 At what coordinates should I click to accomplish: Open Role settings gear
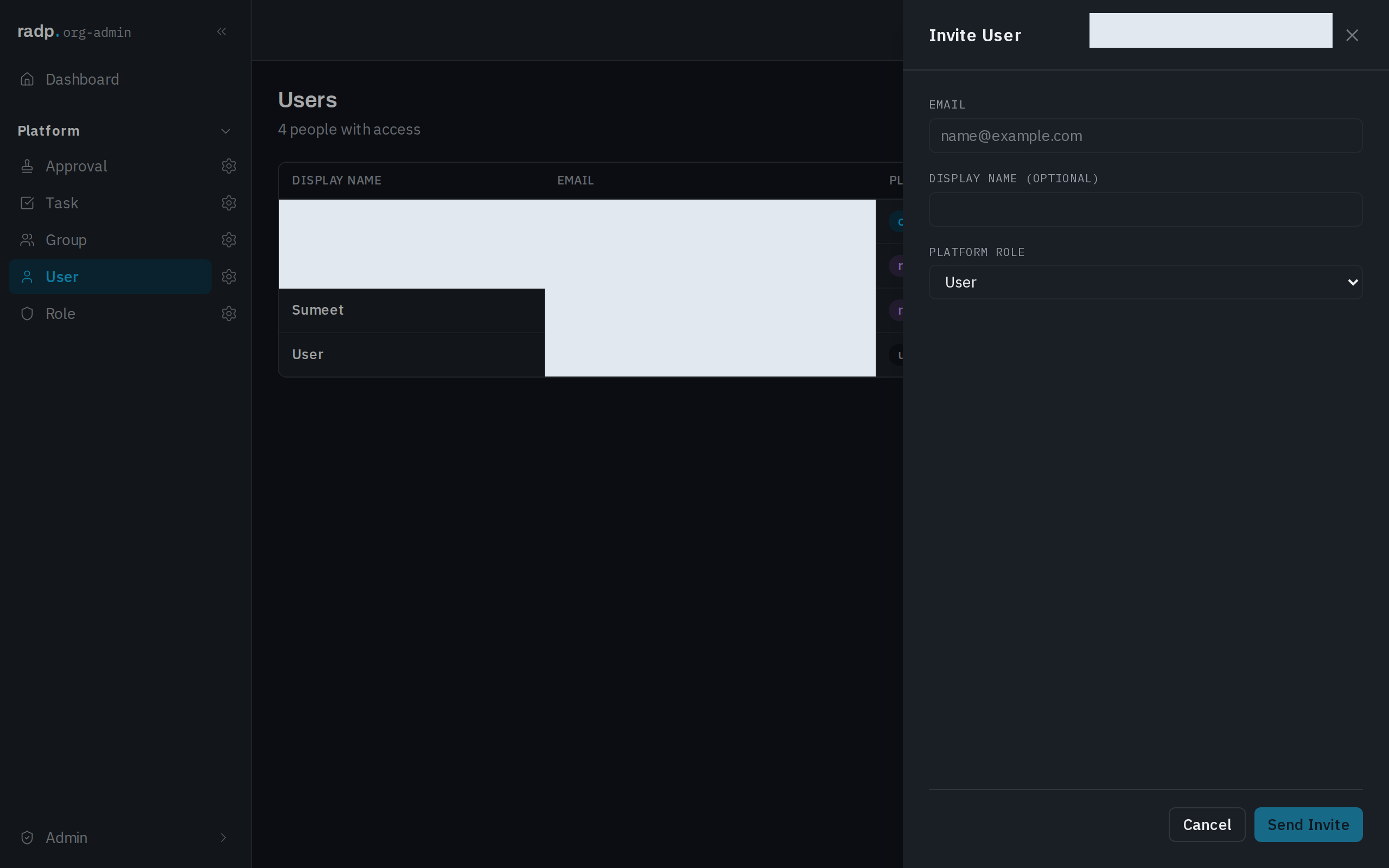pyautogui.click(x=229, y=314)
